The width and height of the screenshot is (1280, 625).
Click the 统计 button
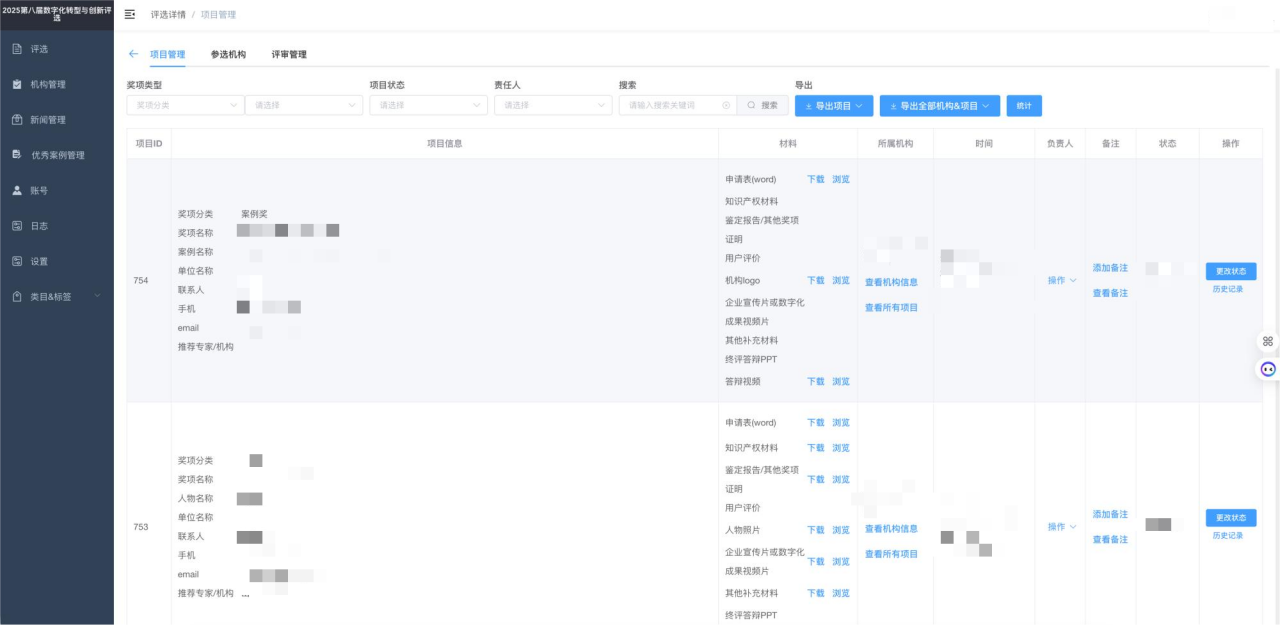point(1024,105)
